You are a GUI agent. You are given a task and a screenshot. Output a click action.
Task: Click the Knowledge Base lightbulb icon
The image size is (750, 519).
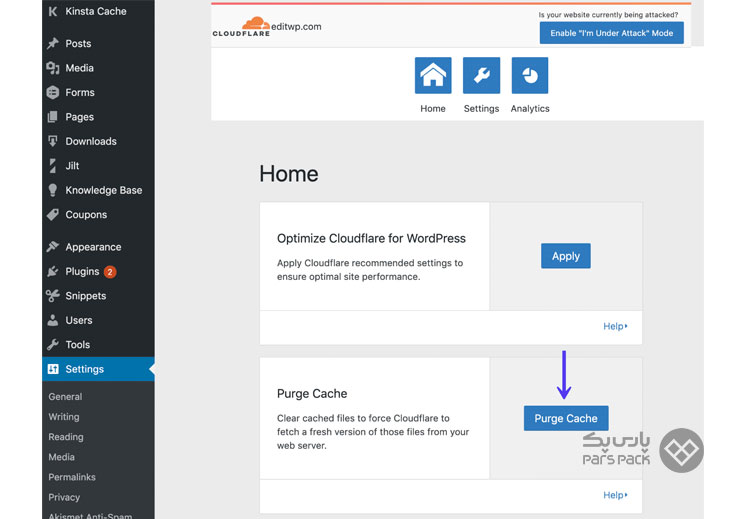53,190
